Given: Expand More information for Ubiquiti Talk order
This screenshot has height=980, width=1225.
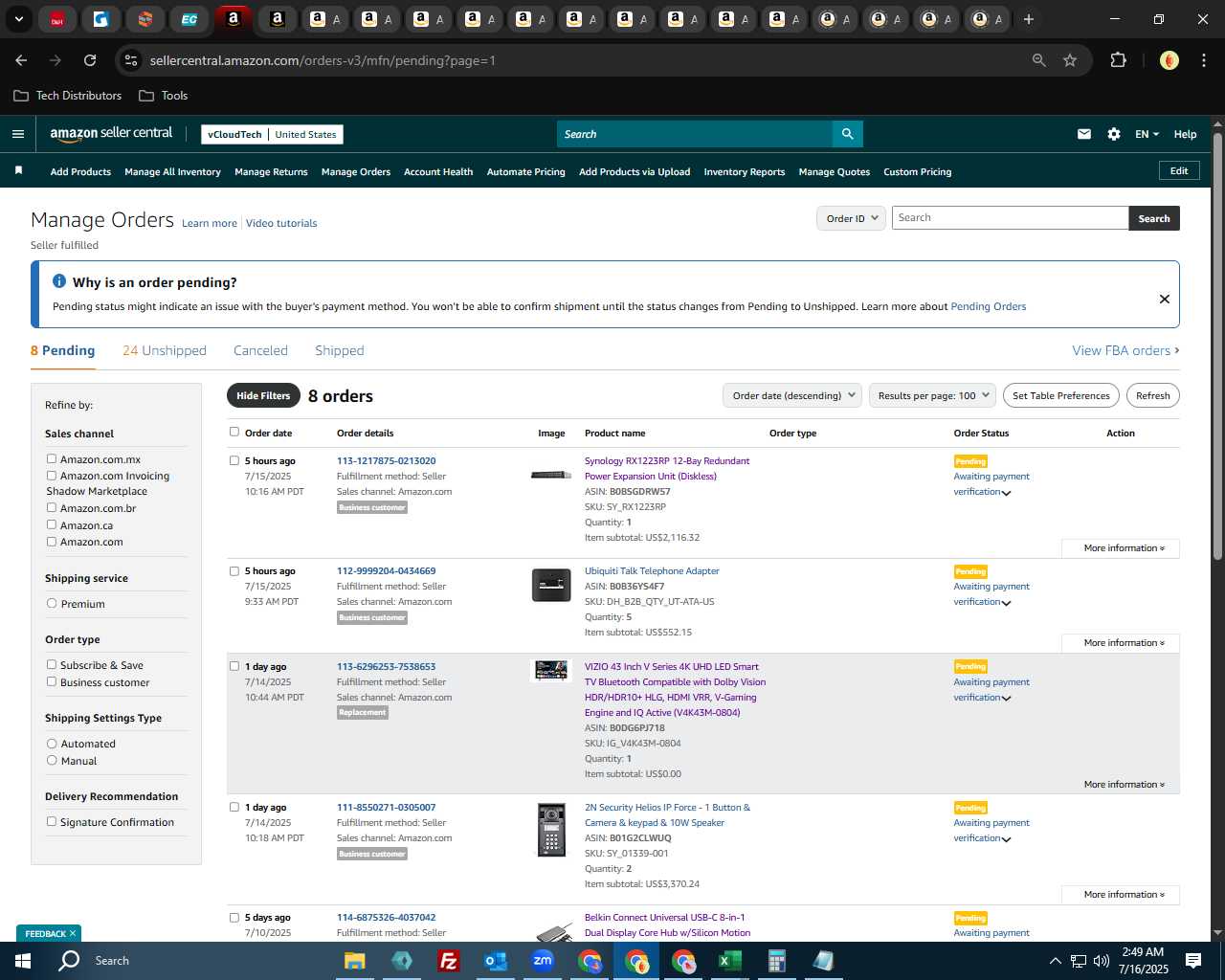Looking at the screenshot, I should (x=1124, y=643).
